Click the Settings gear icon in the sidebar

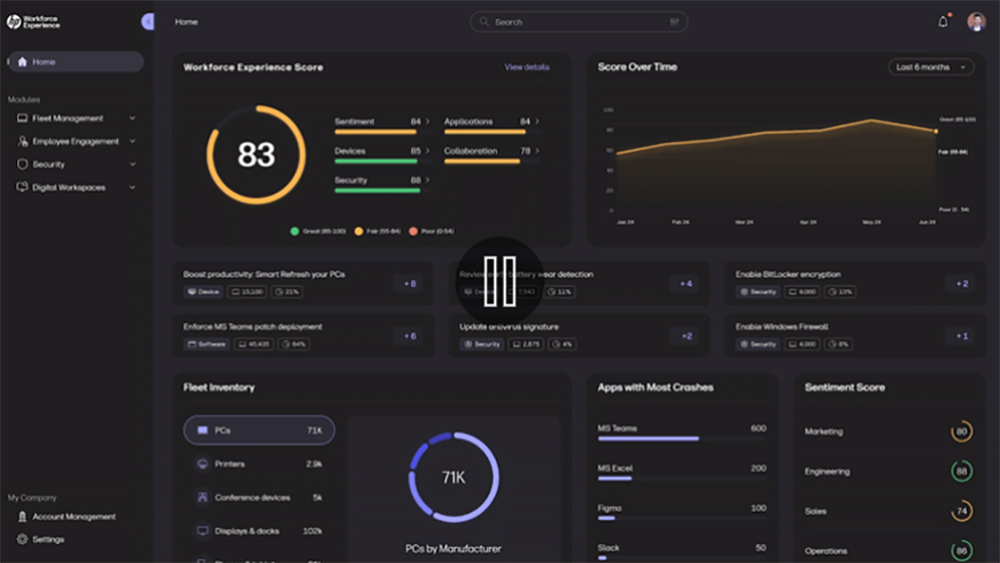(x=22, y=539)
